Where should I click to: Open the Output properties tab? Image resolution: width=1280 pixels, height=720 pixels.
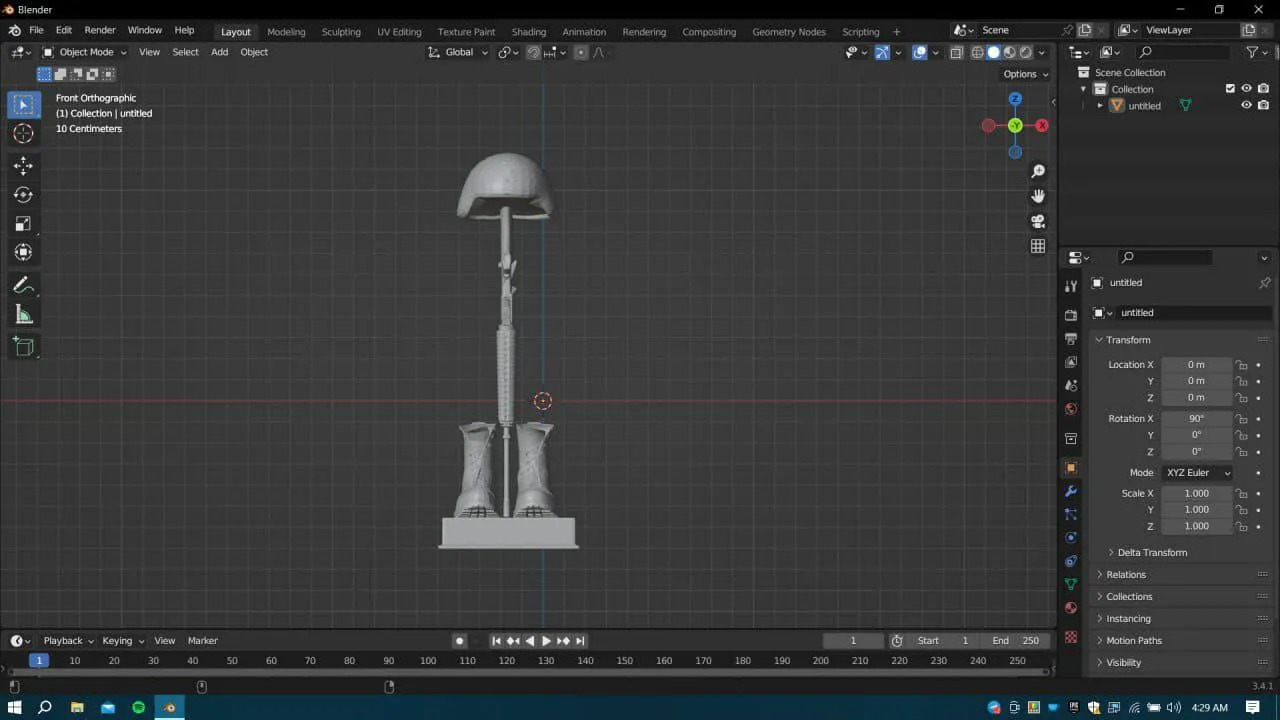coord(1071,339)
